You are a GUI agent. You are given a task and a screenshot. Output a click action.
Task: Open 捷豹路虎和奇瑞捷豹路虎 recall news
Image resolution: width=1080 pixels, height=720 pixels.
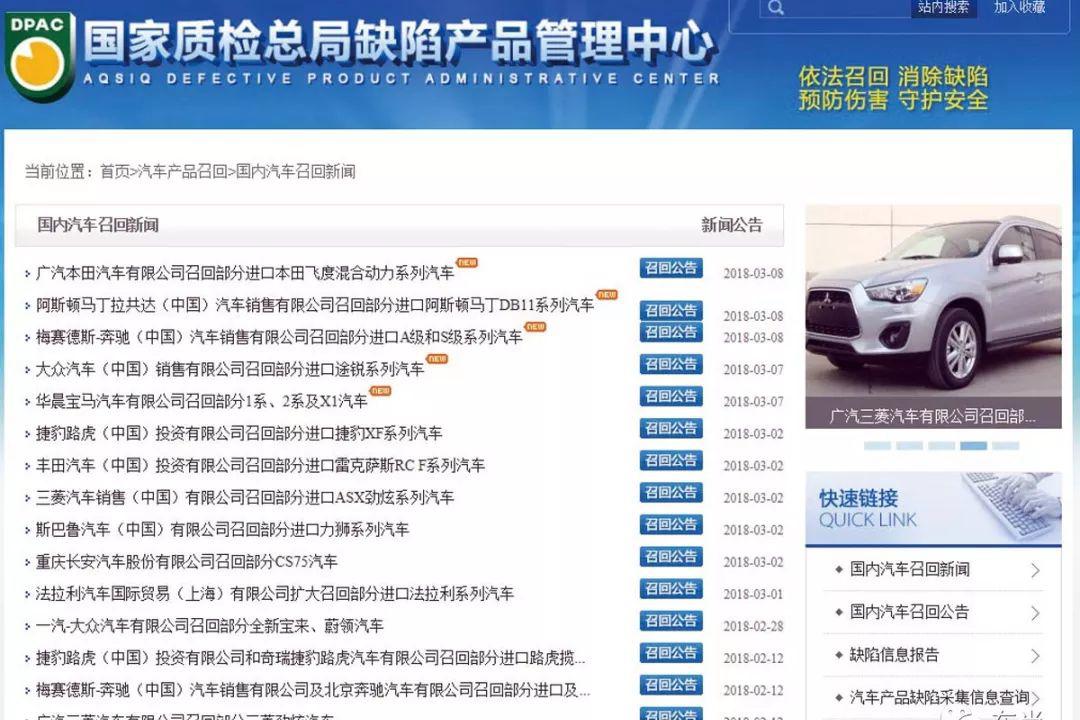310,658
